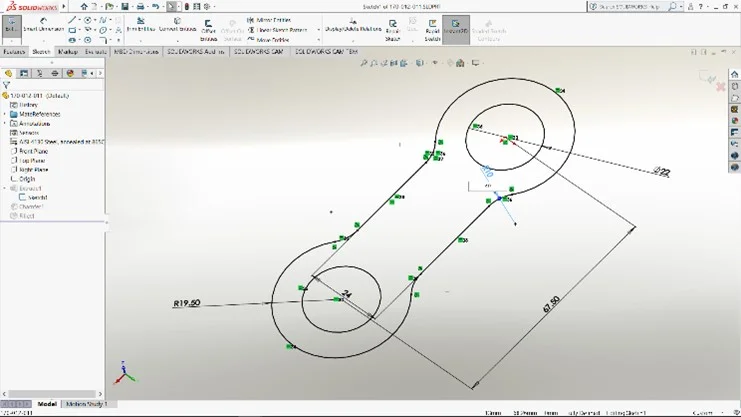The width and height of the screenshot is (741, 417).
Task: Select the Smart Dimension tool
Action: (x=43, y=24)
